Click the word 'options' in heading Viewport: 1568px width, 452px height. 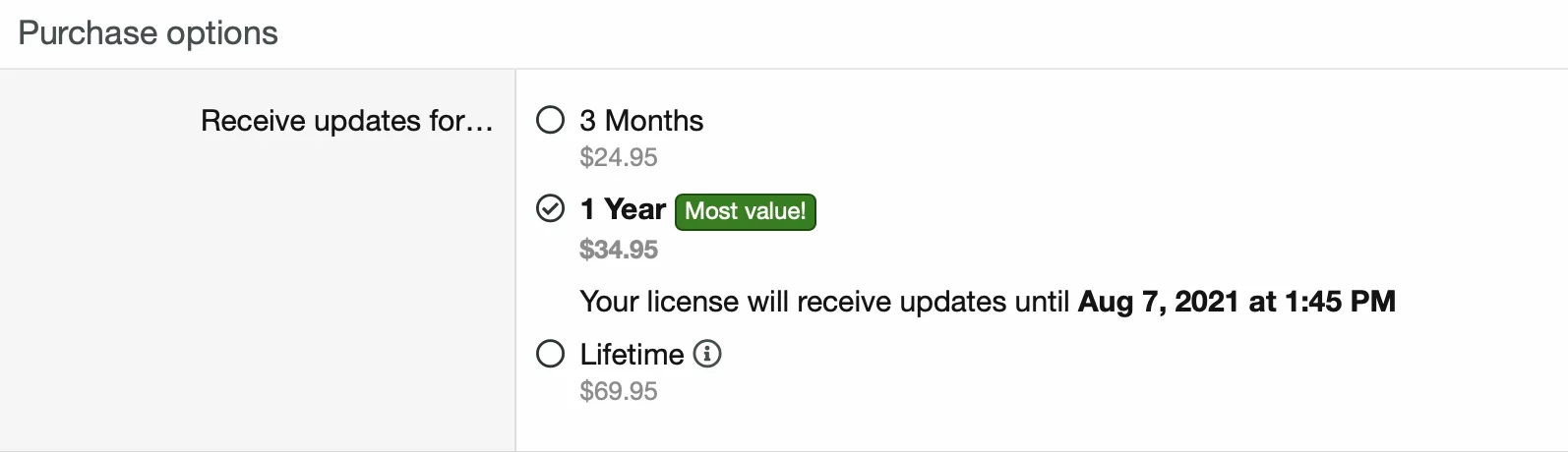point(222,34)
